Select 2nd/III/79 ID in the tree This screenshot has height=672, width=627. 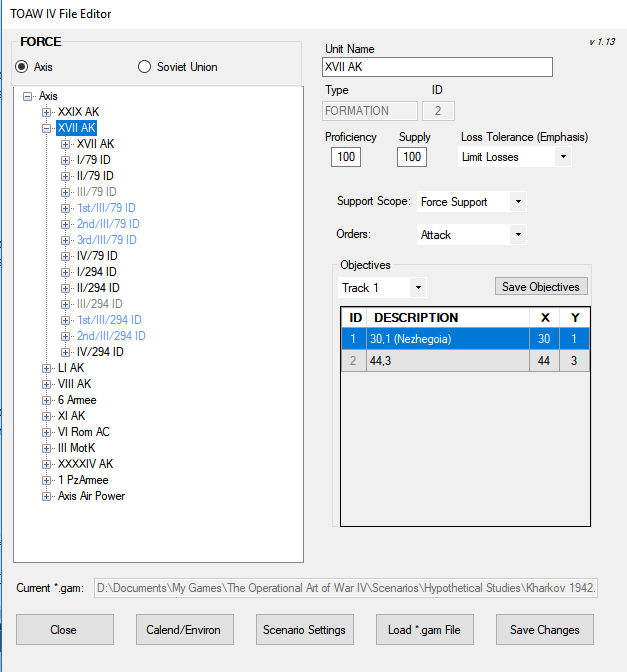tap(108, 224)
